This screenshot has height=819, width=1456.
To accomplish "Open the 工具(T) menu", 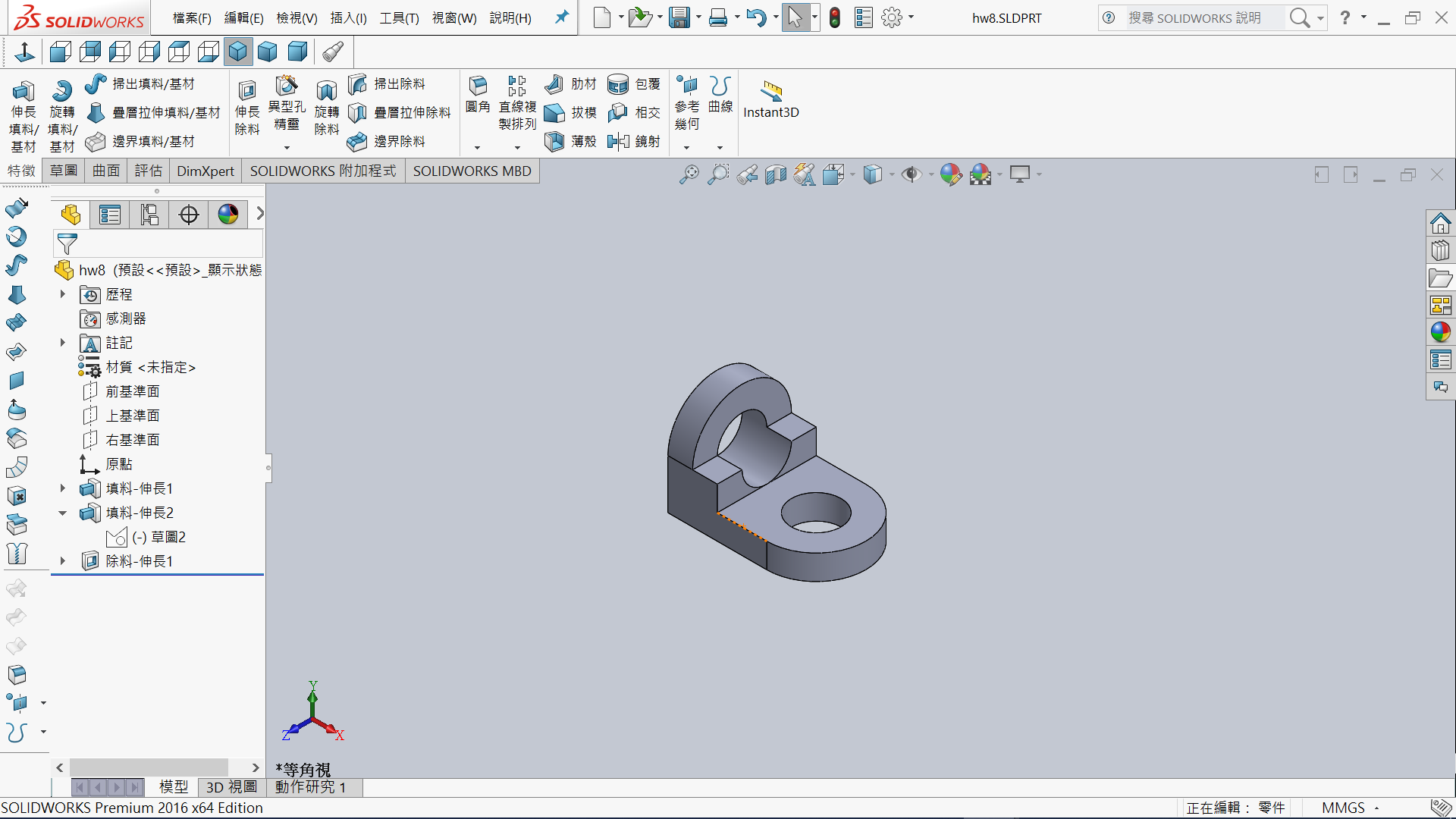I will pyautogui.click(x=399, y=17).
